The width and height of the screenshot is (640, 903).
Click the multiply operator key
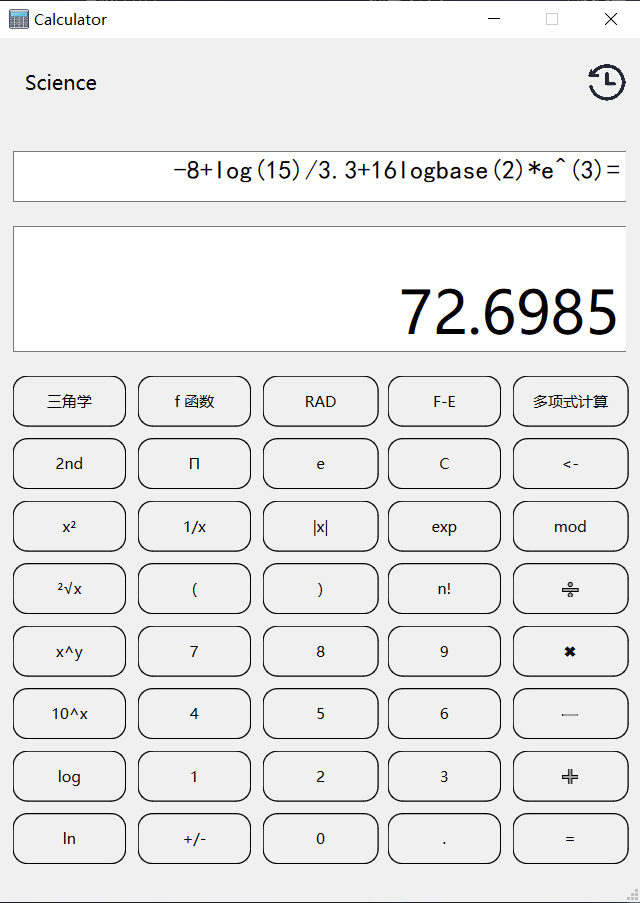570,651
